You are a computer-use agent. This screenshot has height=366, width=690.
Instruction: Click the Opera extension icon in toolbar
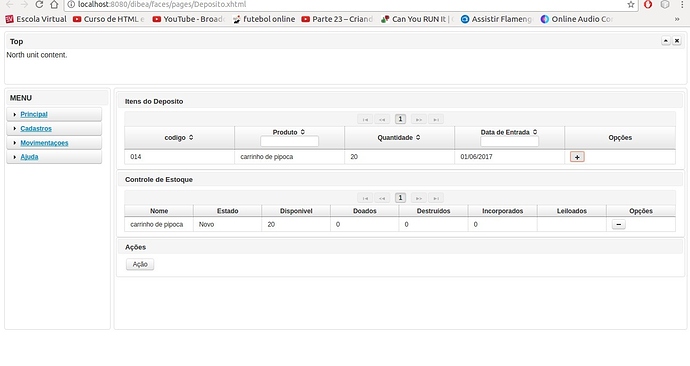pyautogui.click(x=648, y=4)
